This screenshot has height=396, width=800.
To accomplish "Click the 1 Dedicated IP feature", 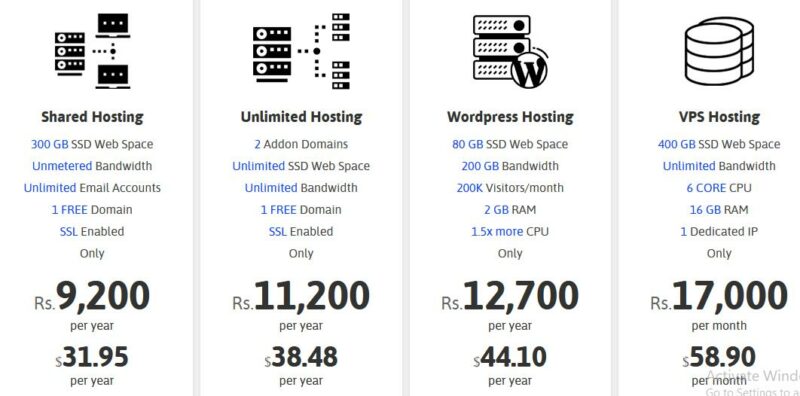I will coord(719,232).
